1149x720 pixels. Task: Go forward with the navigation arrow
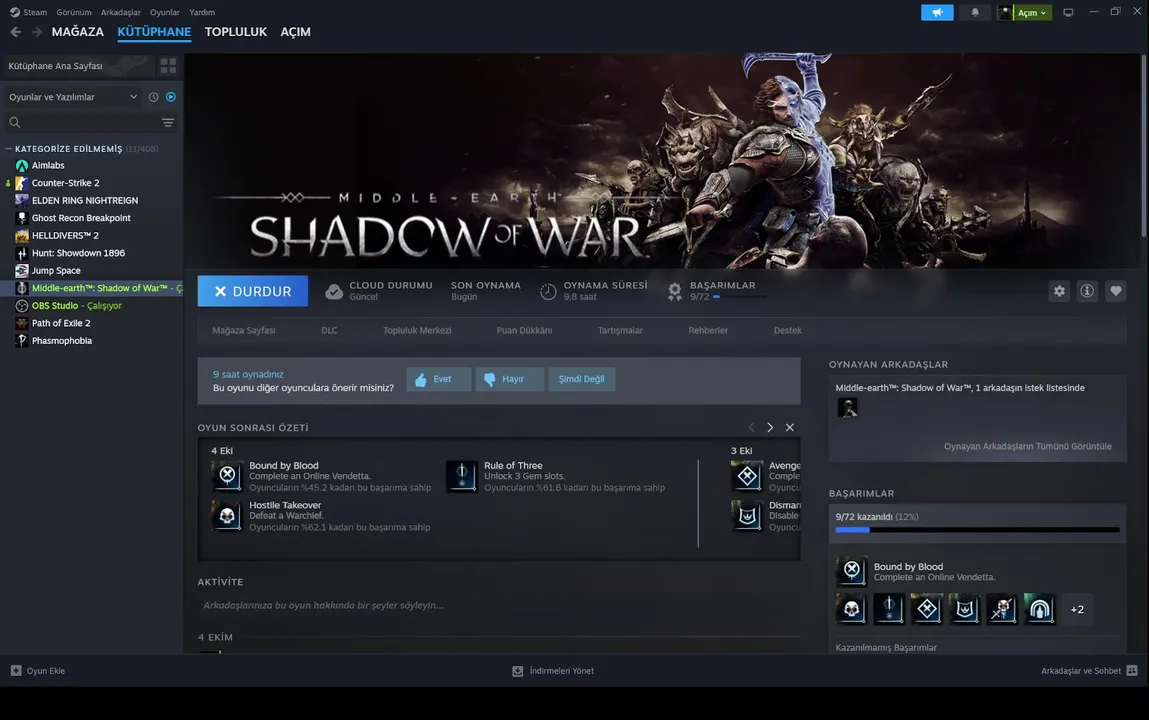click(x=37, y=31)
